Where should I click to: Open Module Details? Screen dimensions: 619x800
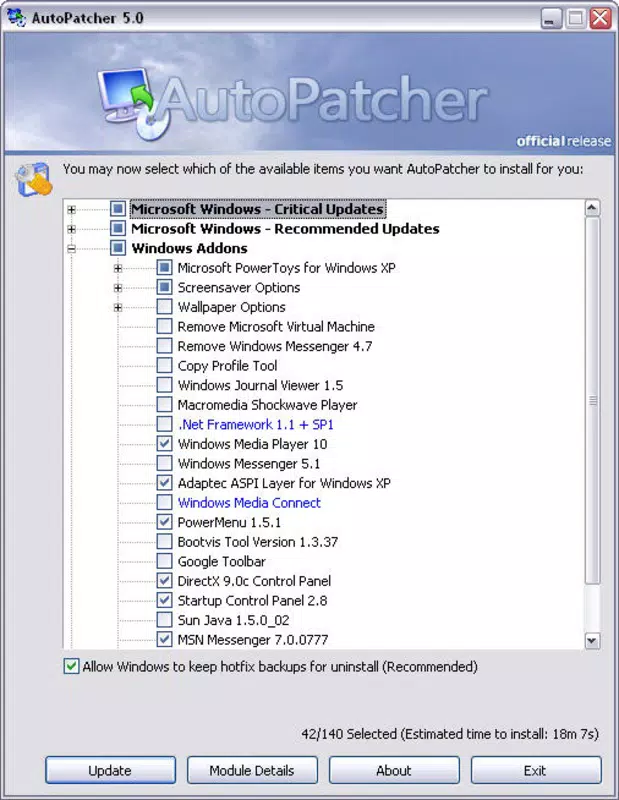pyautogui.click(x=252, y=770)
